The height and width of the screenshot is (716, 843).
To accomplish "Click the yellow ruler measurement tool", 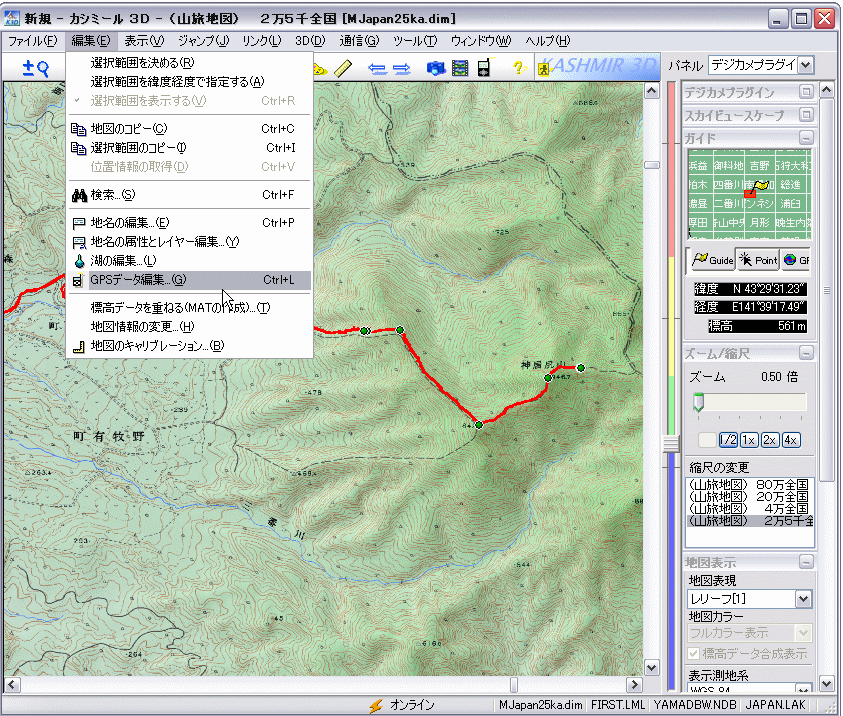I will (x=342, y=68).
